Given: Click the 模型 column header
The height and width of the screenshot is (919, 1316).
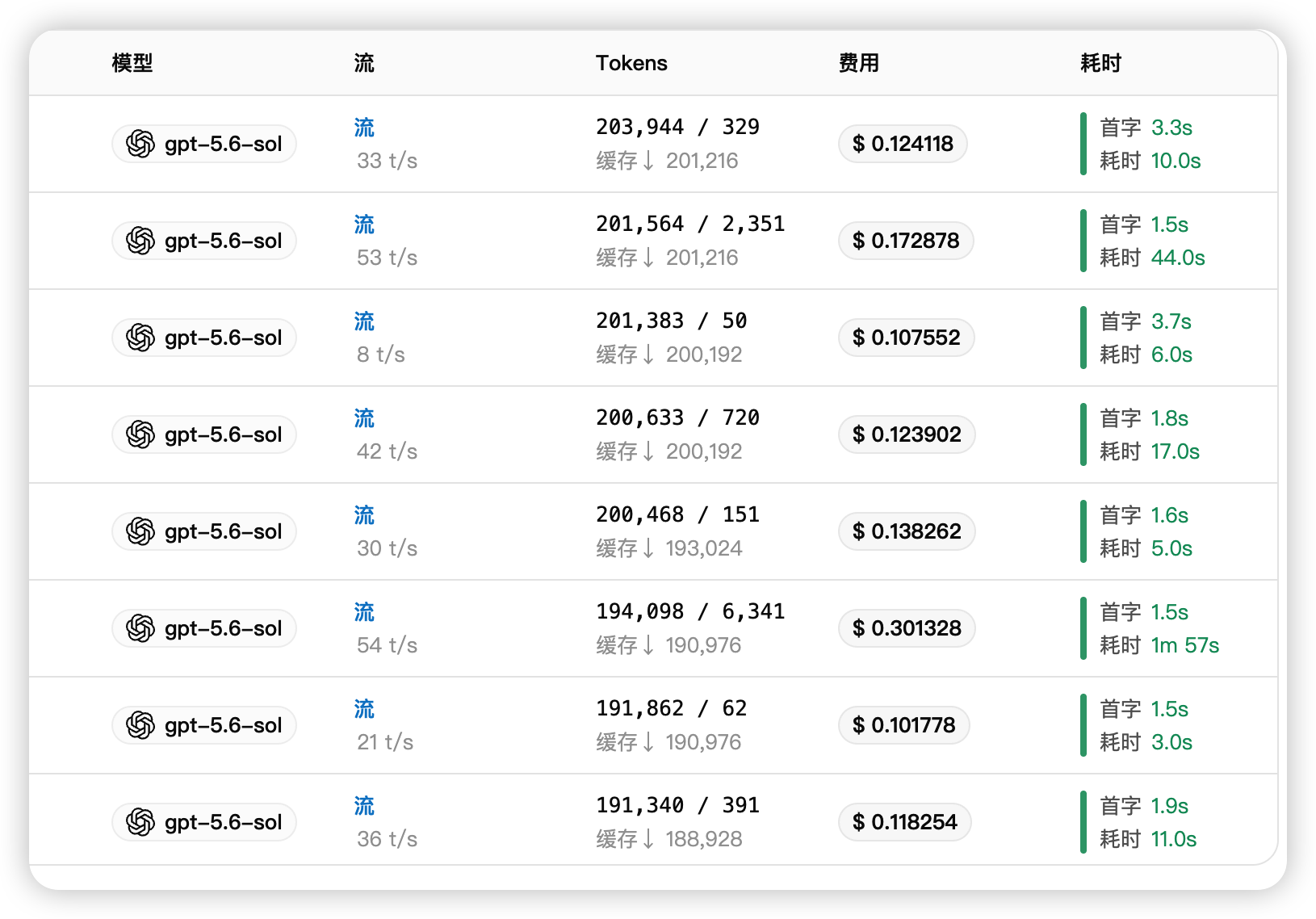Looking at the screenshot, I should coord(132,63).
